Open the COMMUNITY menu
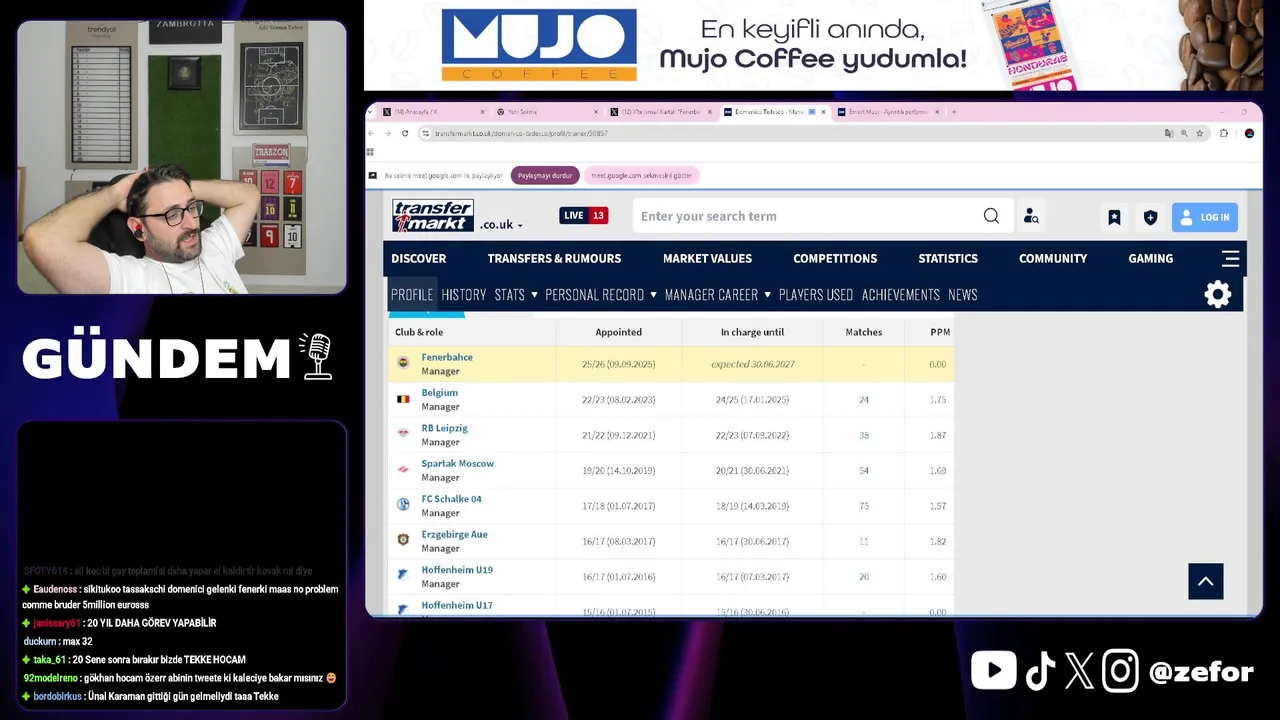This screenshot has height=720, width=1280. 1053,258
